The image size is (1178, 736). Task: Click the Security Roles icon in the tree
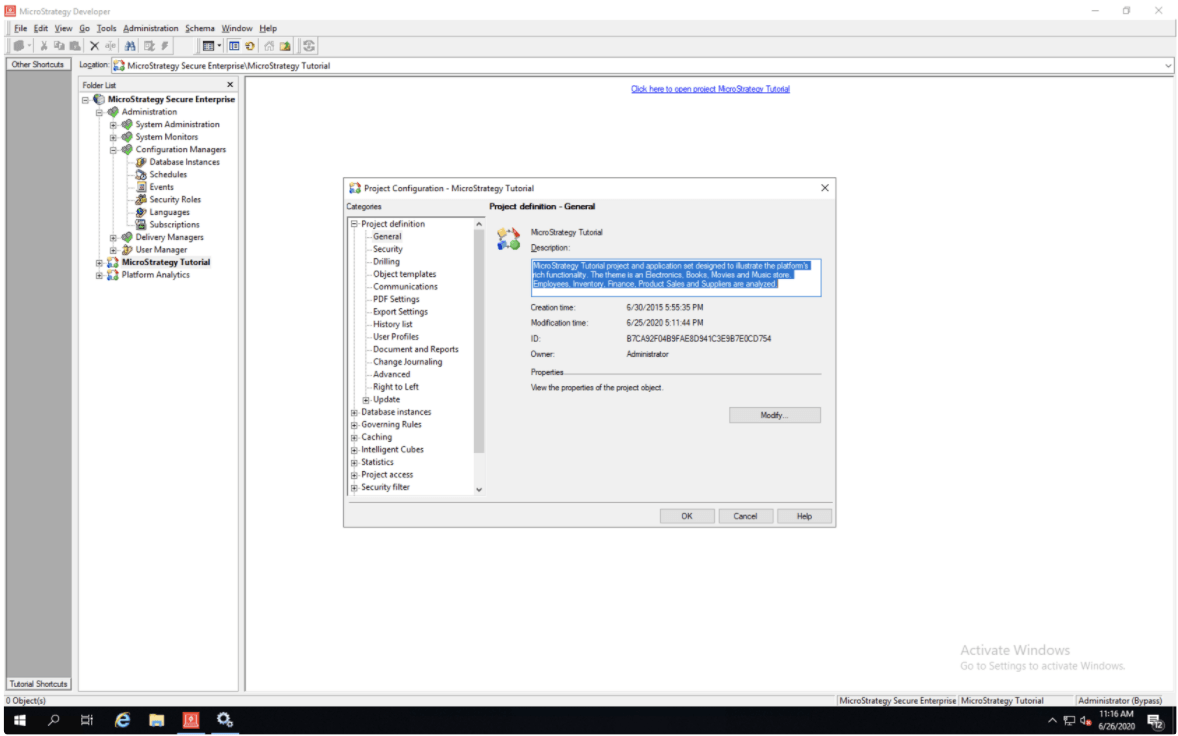click(x=141, y=200)
